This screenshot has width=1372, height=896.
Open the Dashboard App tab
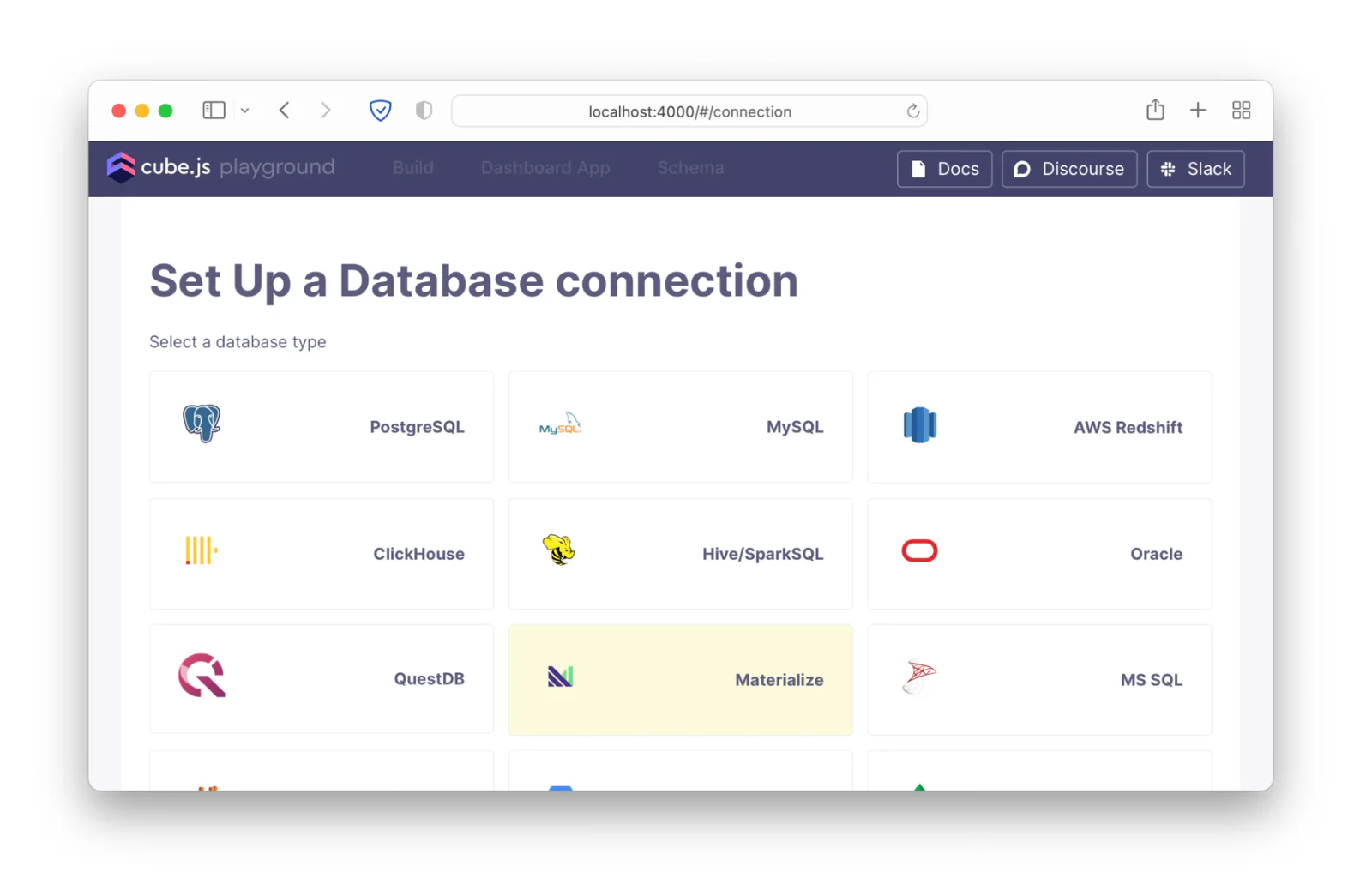[545, 168]
